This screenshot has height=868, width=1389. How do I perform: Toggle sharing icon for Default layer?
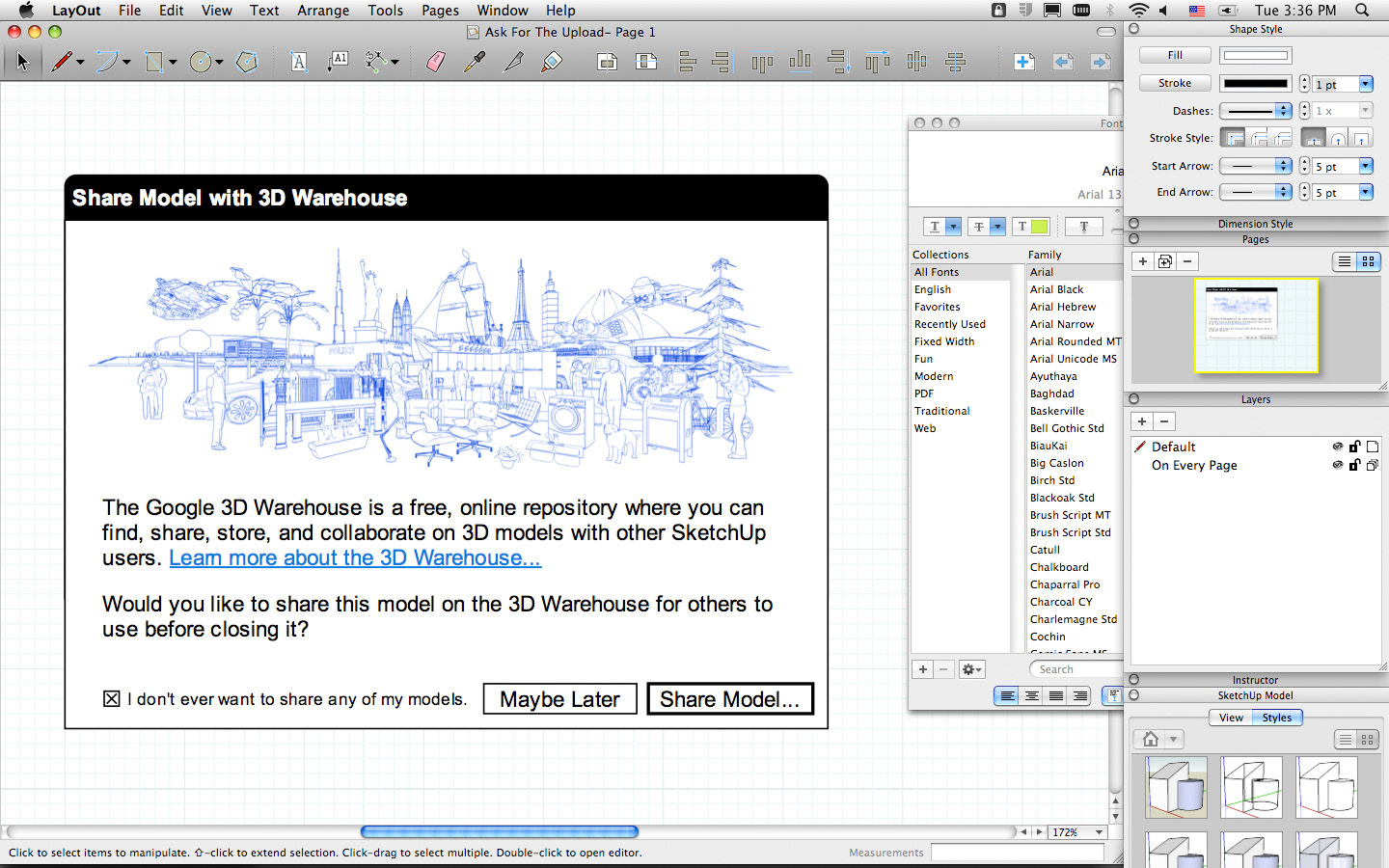tap(1373, 447)
